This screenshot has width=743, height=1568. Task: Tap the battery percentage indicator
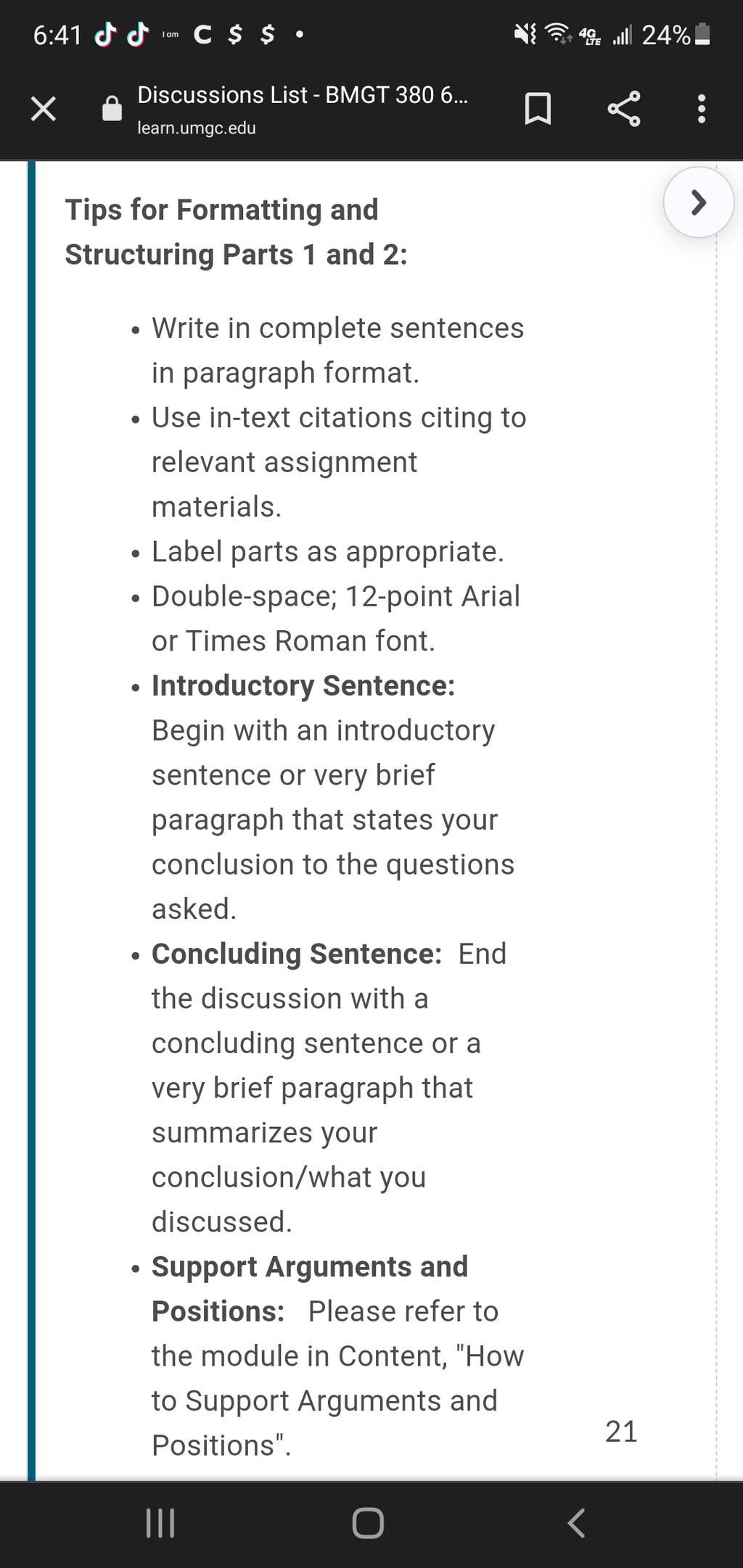click(x=666, y=35)
